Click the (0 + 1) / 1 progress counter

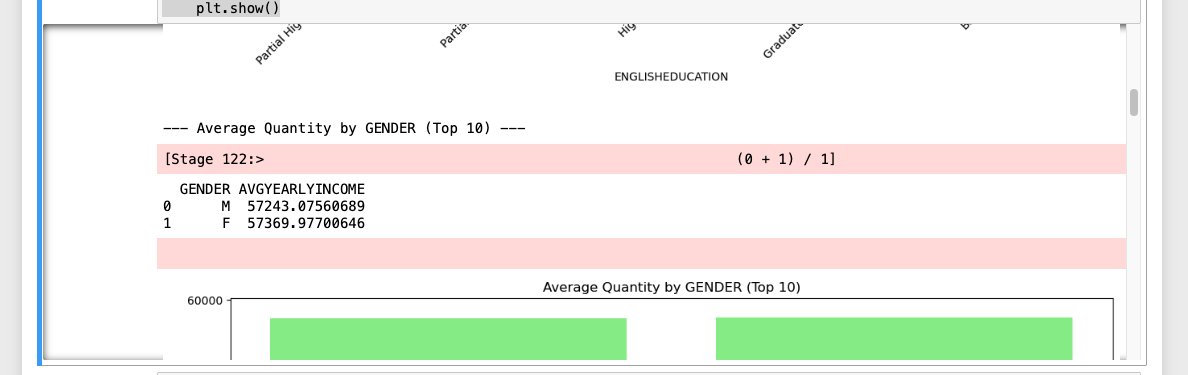[786, 159]
